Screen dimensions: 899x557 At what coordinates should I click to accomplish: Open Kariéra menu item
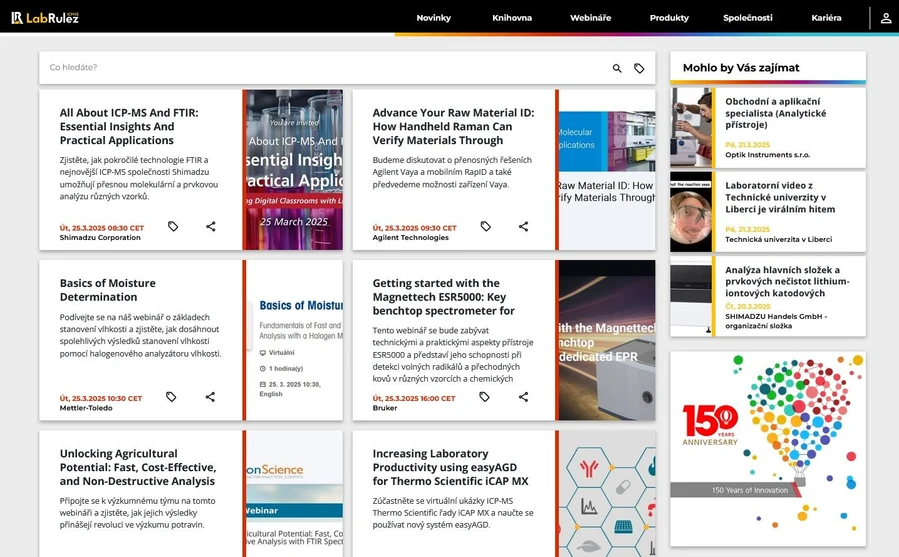click(x=826, y=18)
